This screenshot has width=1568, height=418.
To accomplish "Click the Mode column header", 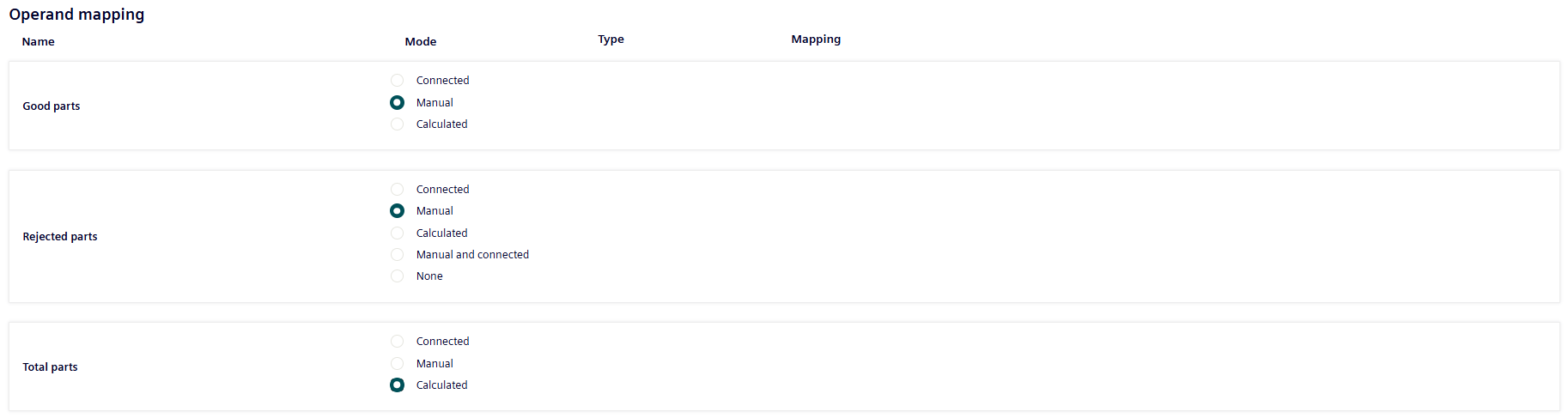I will coord(421,42).
